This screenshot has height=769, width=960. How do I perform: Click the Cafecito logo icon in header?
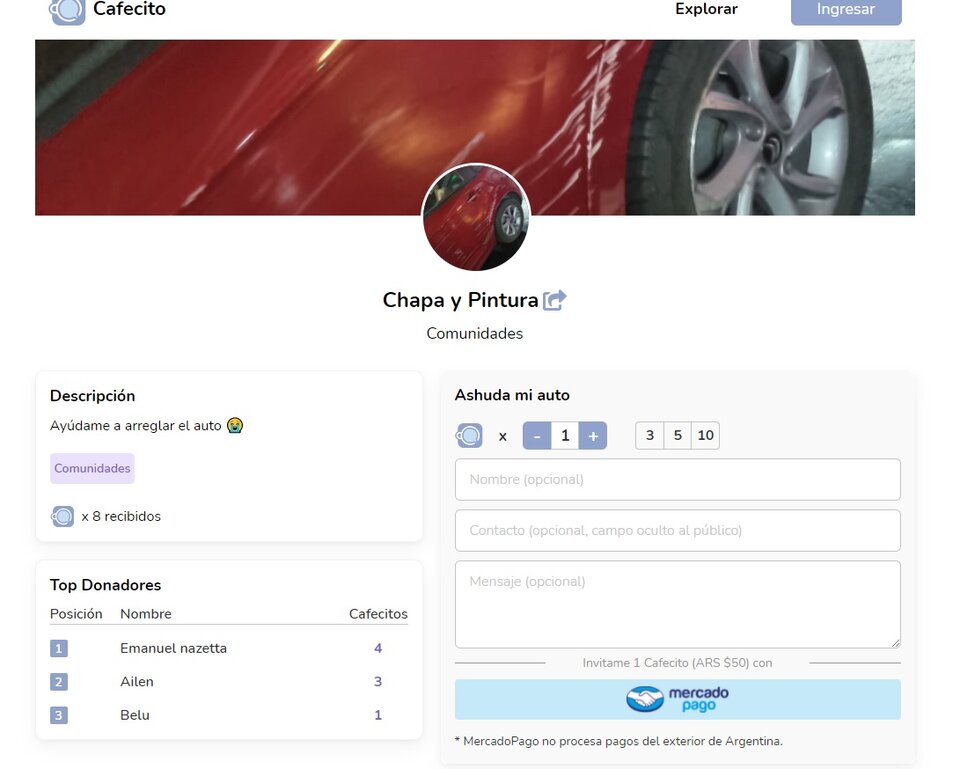point(67,10)
